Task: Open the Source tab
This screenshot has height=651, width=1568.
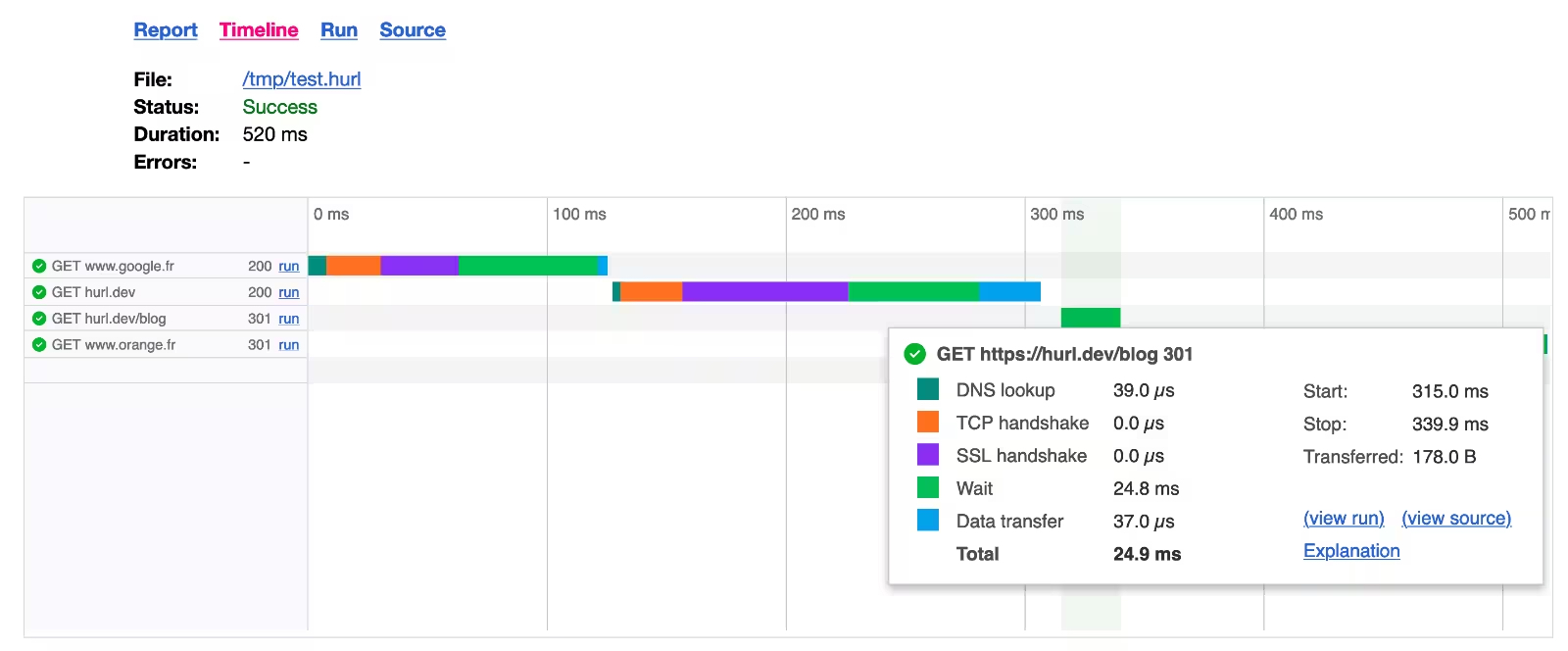Action: coord(413,30)
